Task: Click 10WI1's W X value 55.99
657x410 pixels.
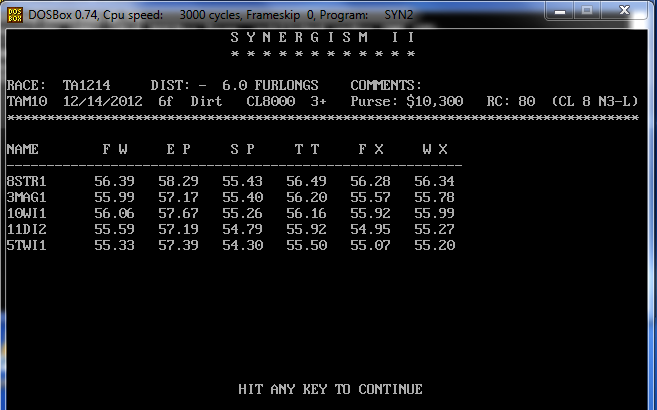Action: point(435,213)
